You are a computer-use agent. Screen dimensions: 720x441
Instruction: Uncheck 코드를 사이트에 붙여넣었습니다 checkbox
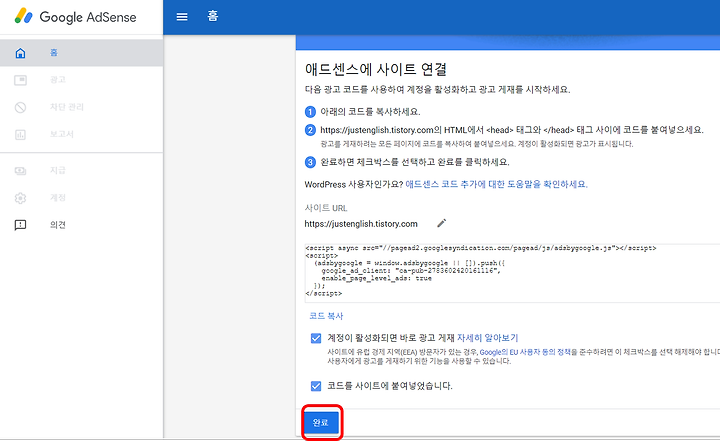point(316,386)
